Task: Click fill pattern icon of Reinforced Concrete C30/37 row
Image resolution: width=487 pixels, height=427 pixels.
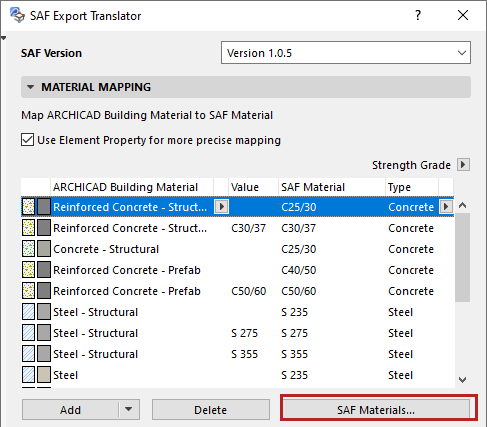Action: 28,228
